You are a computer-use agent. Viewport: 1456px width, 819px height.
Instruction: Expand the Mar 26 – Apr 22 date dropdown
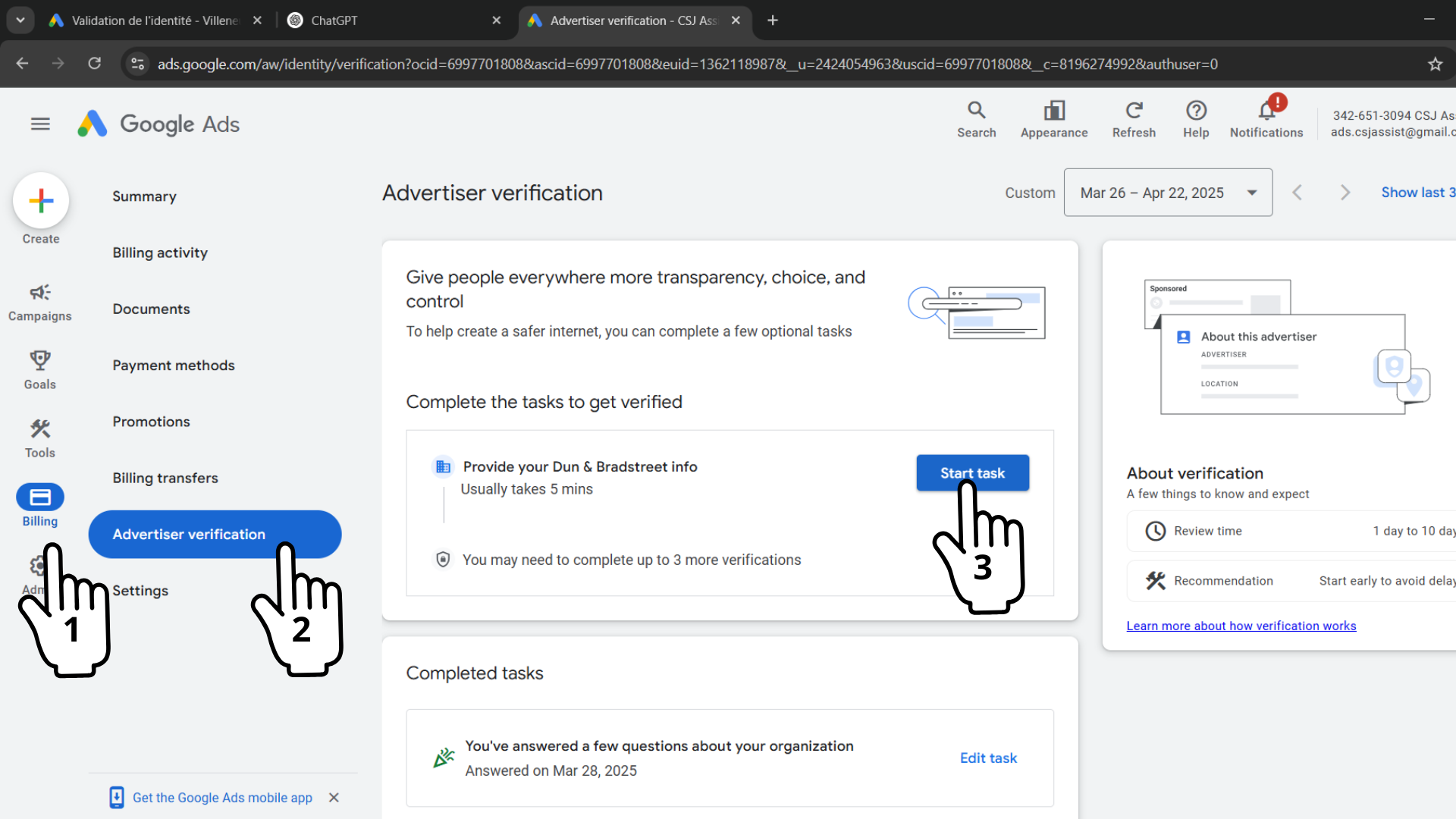pos(1168,193)
